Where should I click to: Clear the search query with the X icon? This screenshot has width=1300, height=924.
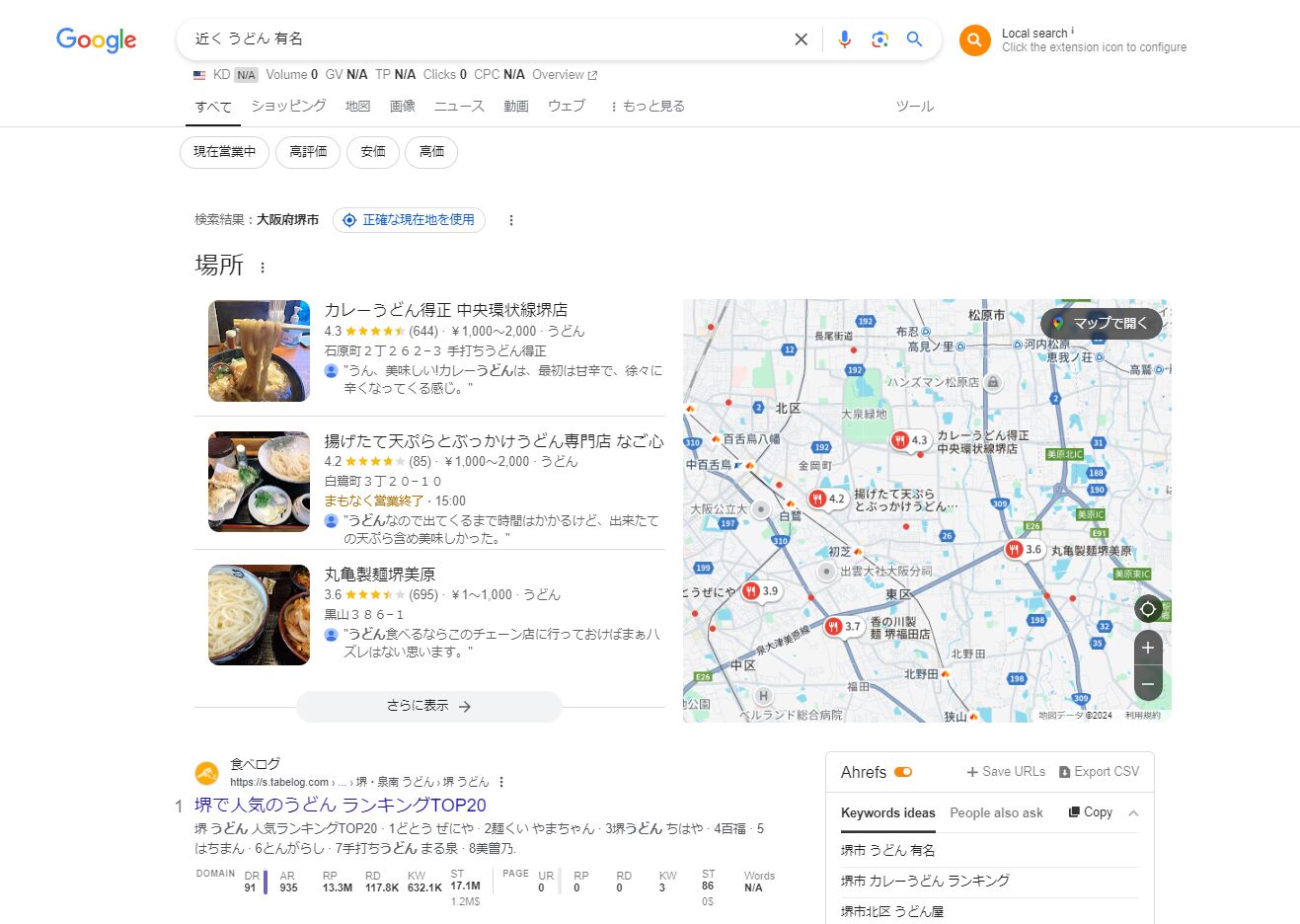(x=801, y=38)
